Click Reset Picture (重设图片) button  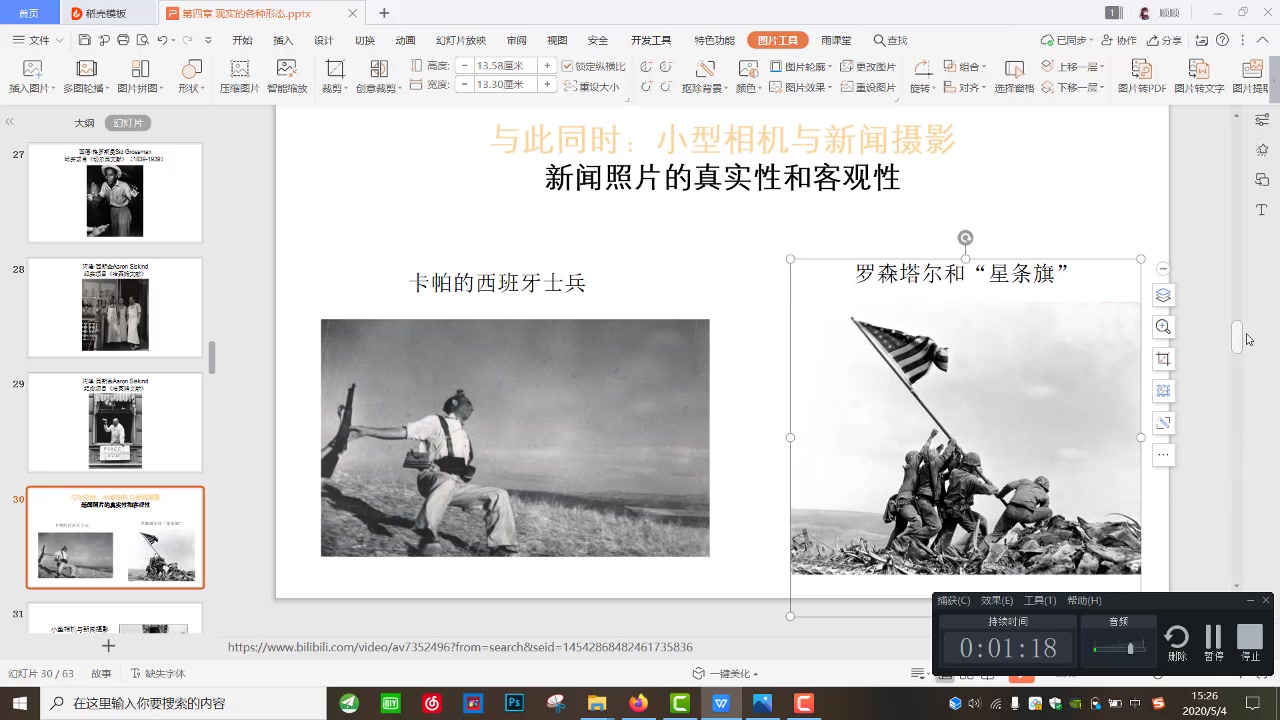pyautogui.click(x=868, y=87)
